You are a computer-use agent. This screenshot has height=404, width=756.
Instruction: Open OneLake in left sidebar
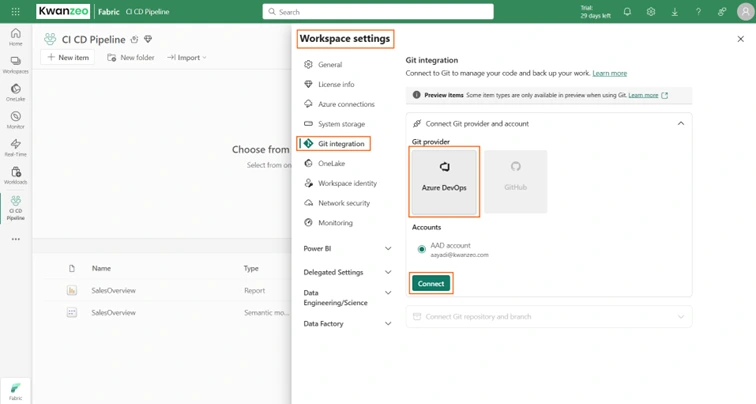point(15,93)
